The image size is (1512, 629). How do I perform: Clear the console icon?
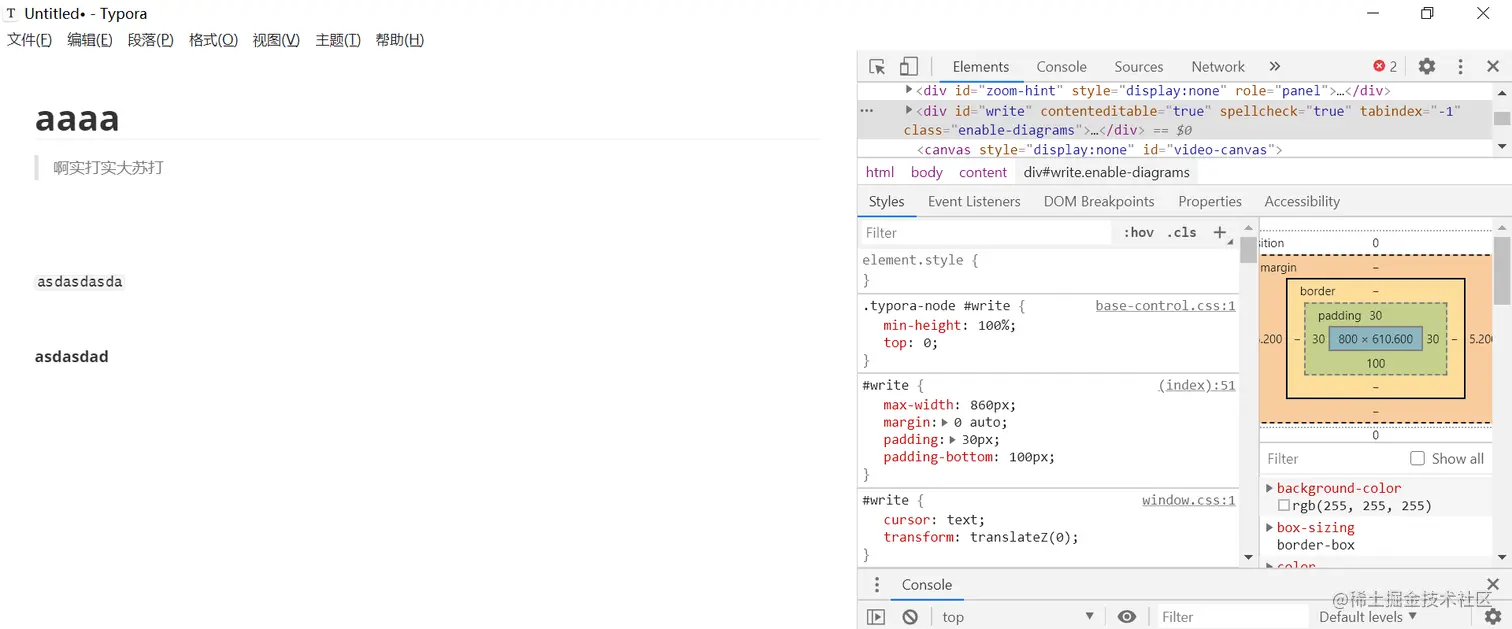pos(910,617)
